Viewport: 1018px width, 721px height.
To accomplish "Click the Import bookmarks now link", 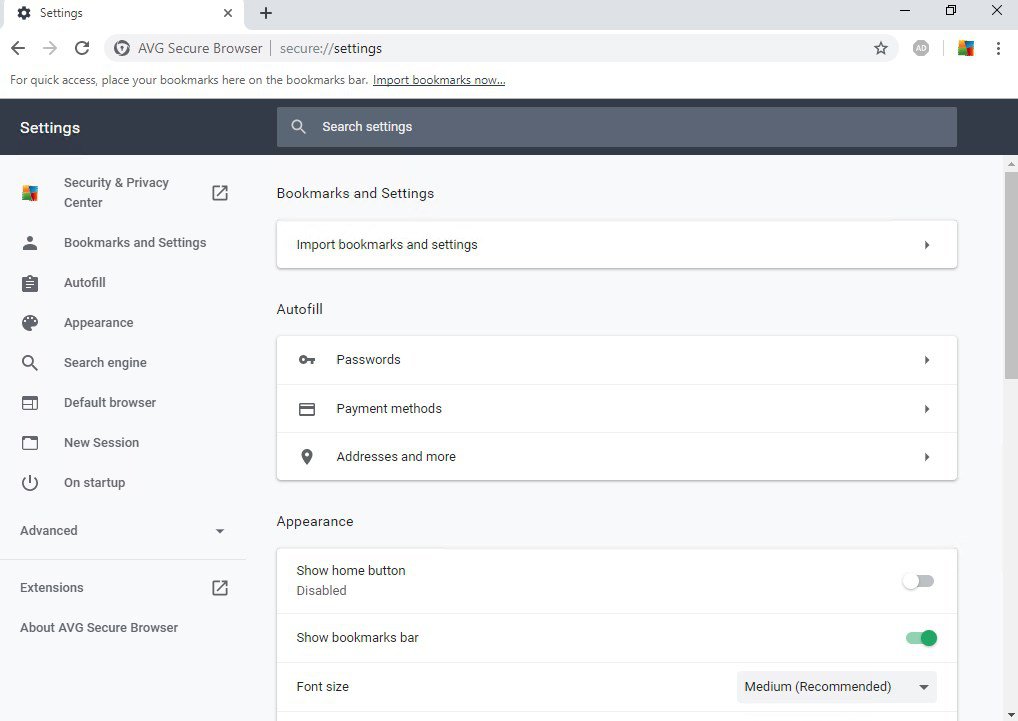I will click(x=439, y=80).
